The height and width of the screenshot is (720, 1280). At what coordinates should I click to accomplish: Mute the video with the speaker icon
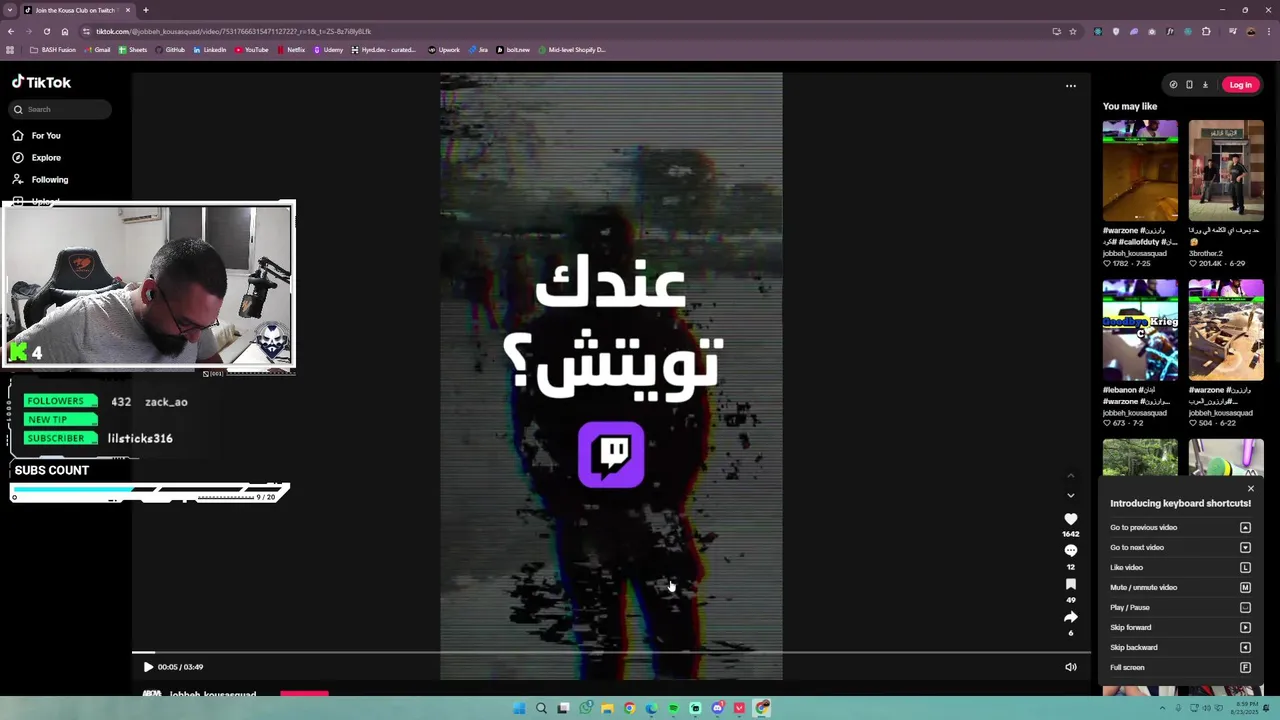1070,667
